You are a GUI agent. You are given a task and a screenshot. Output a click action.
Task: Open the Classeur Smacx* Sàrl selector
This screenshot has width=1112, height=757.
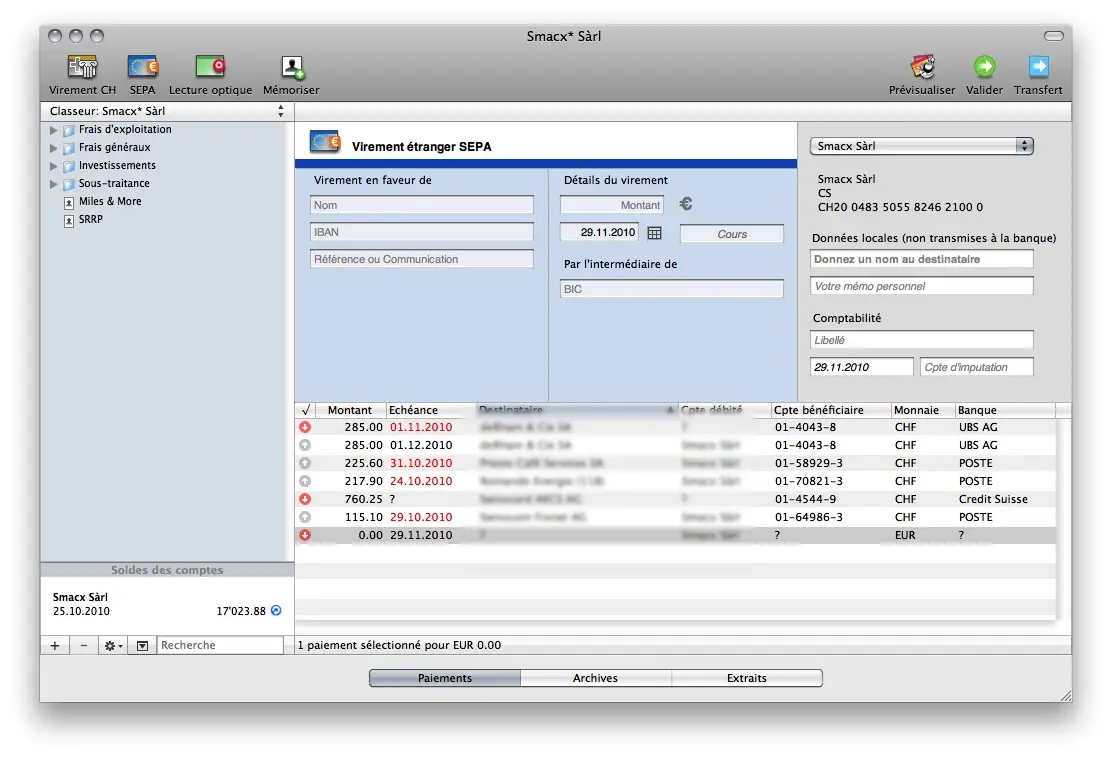tap(167, 111)
